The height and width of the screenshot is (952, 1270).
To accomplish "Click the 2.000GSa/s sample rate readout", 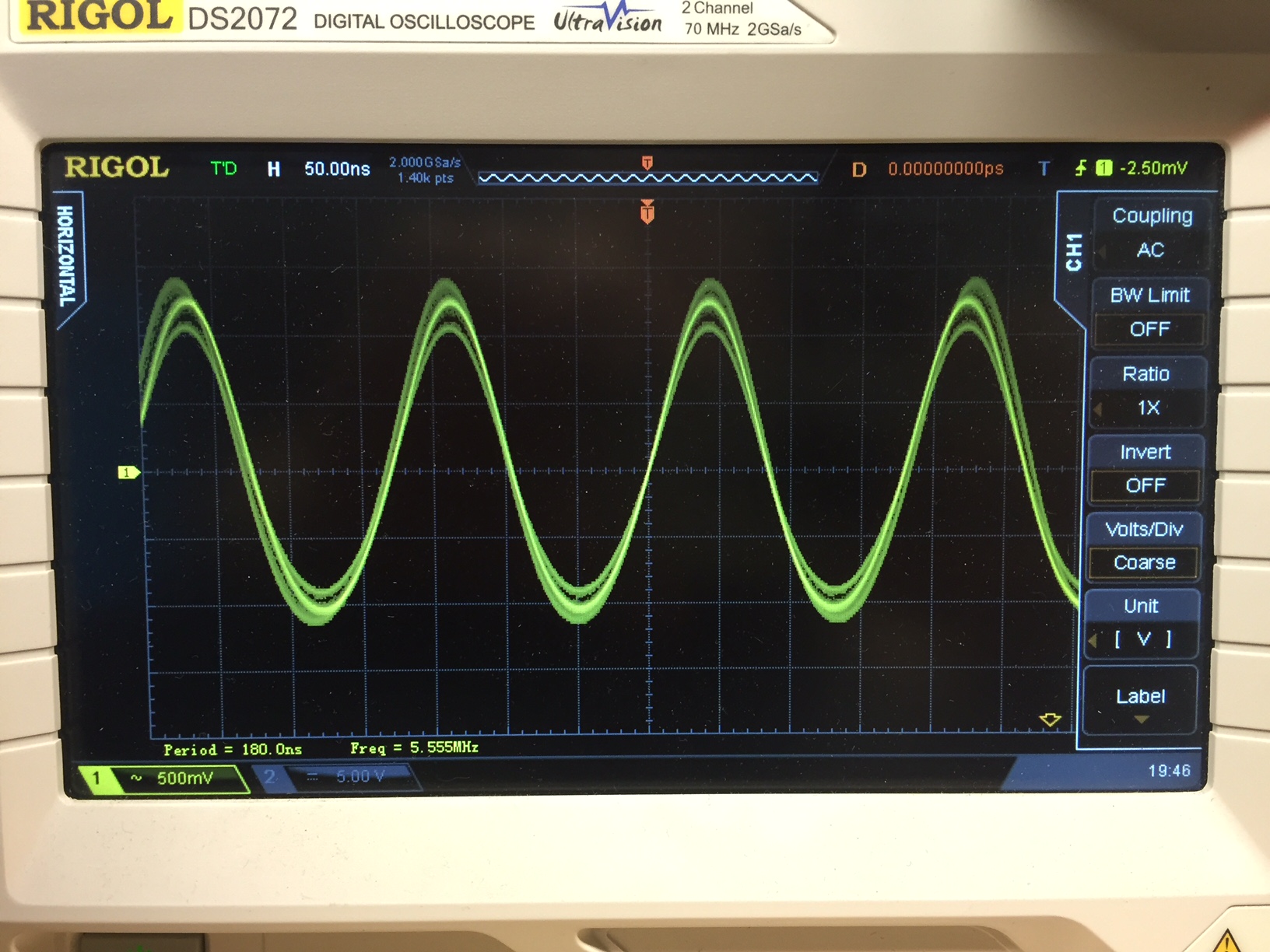I will pyautogui.click(x=425, y=162).
